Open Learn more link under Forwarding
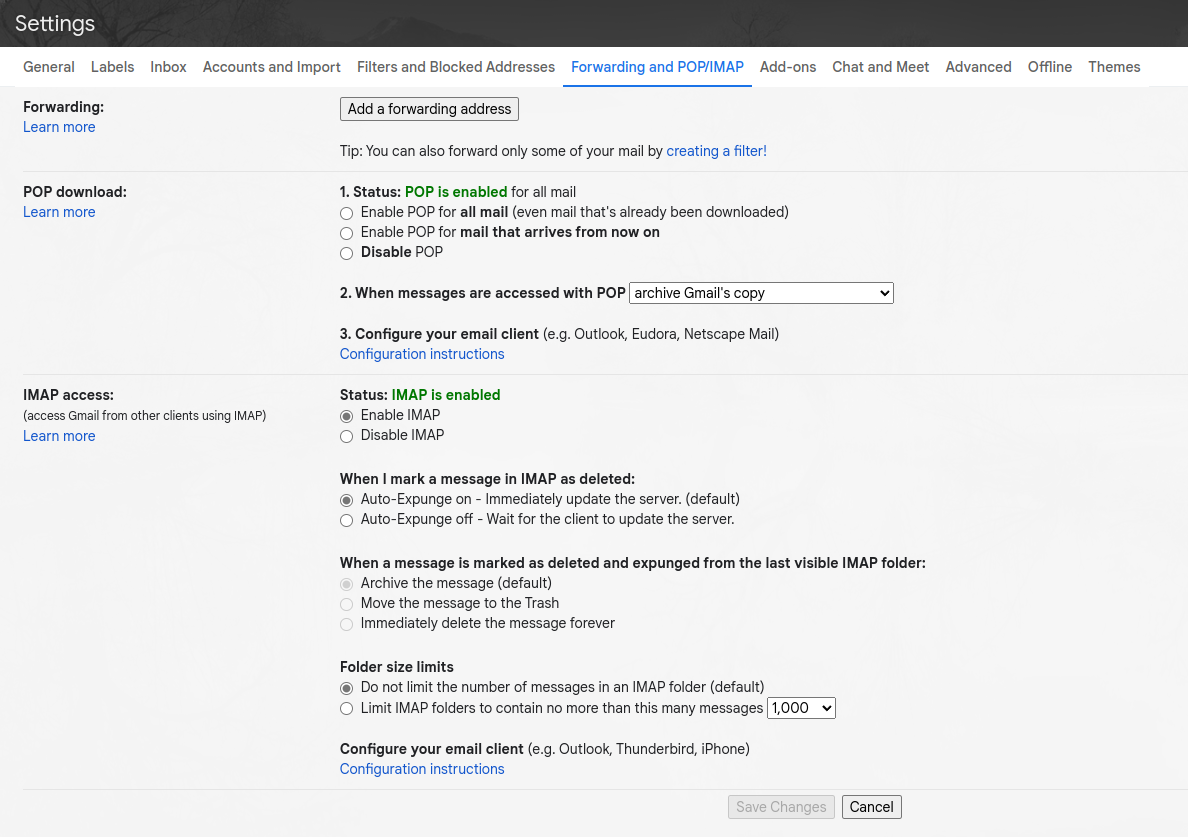This screenshot has width=1188, height=837. coord(59,127)
